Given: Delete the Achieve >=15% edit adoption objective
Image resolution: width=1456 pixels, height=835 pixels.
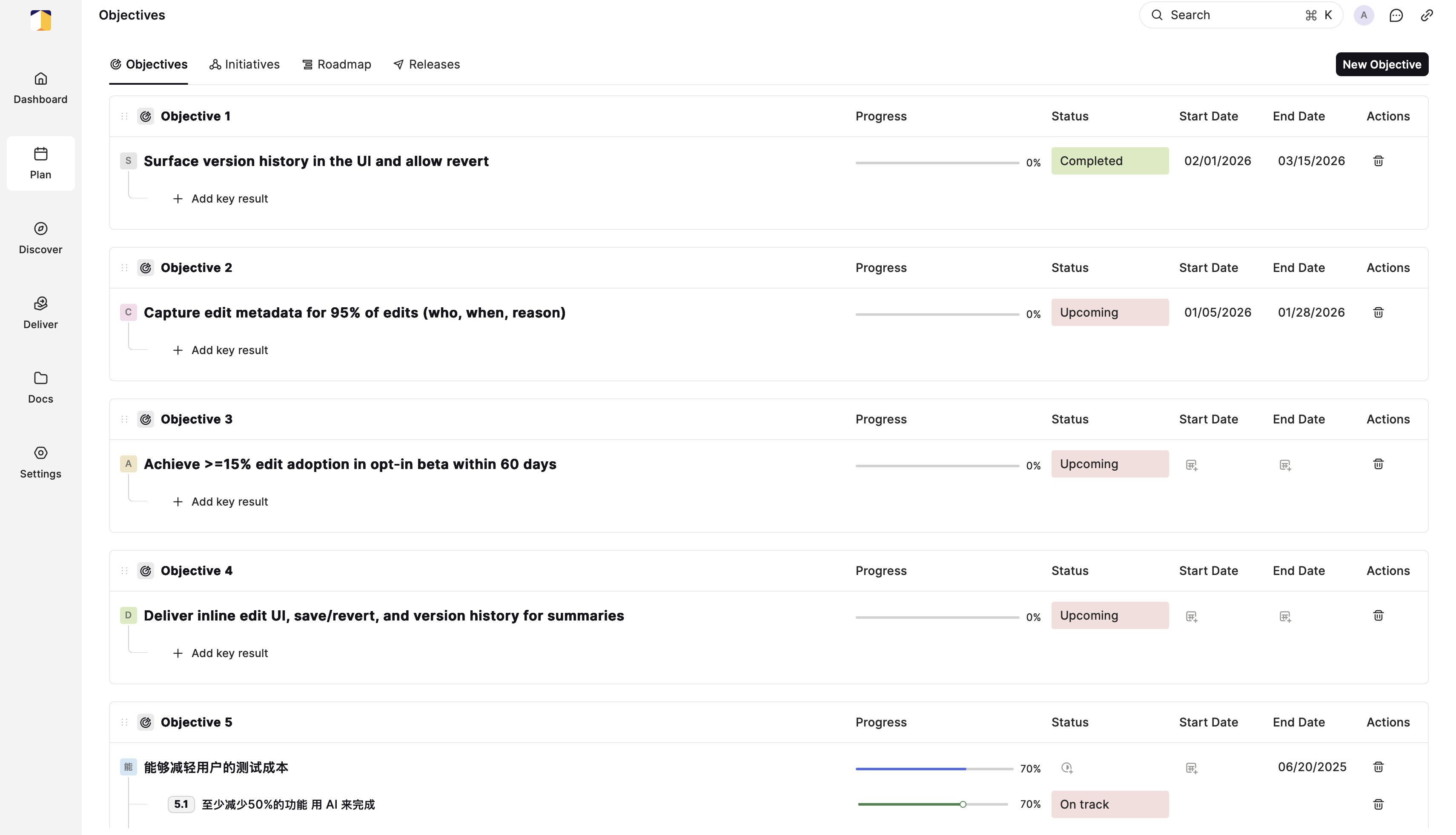Looking at the screenshot, I should point(1378,464).
